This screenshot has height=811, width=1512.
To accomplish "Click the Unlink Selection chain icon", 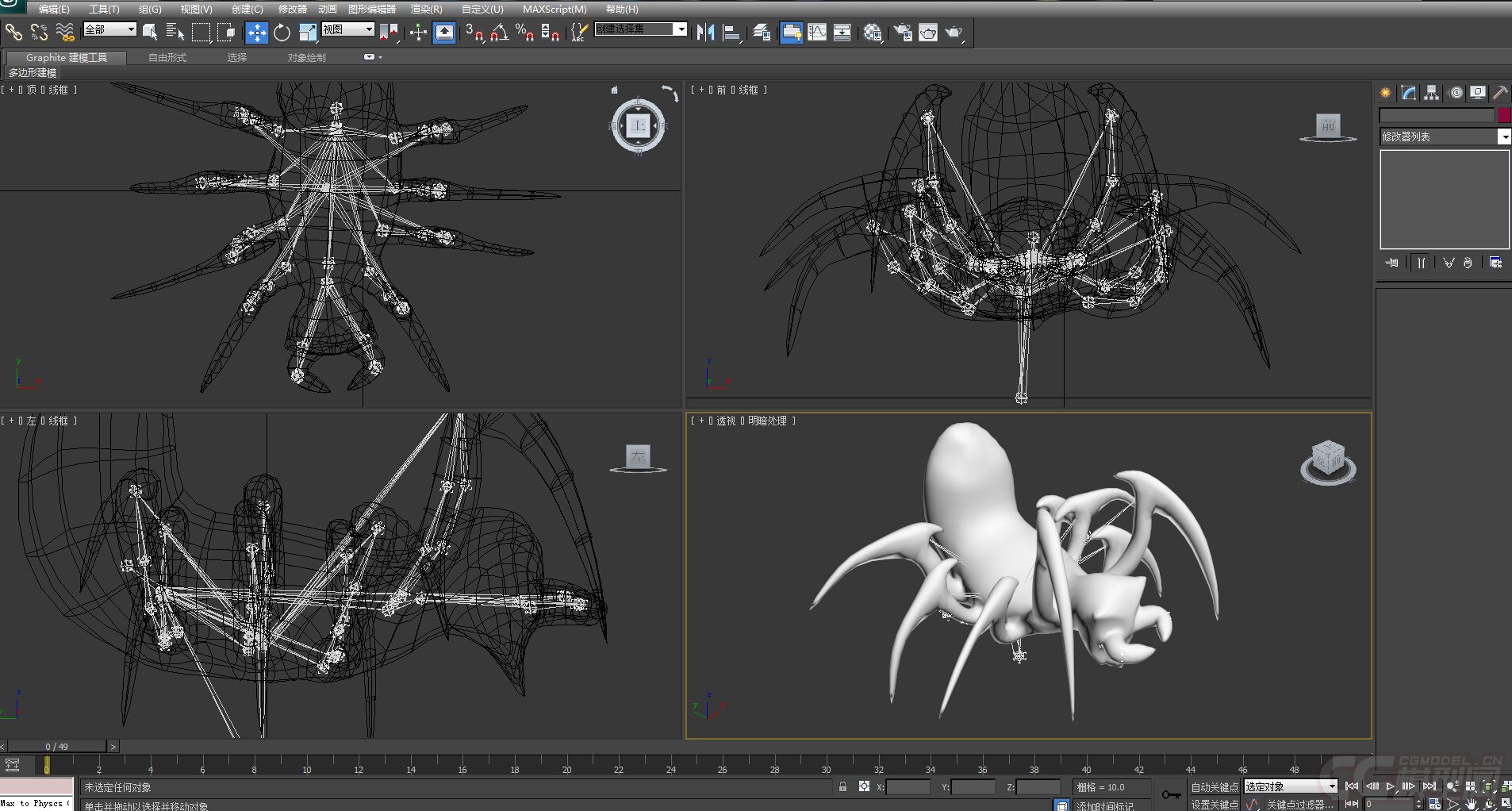I will click(x=39, y=32).
